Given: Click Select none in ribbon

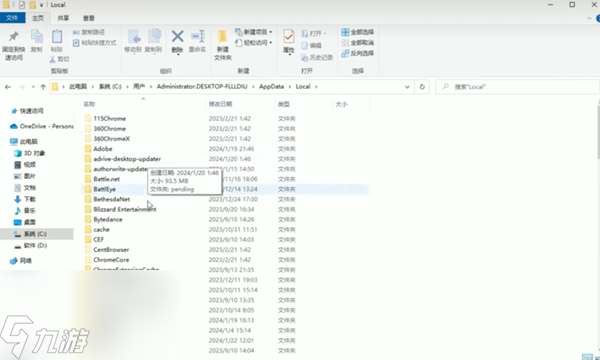Looking at the screenshot, I should point(357,42).
